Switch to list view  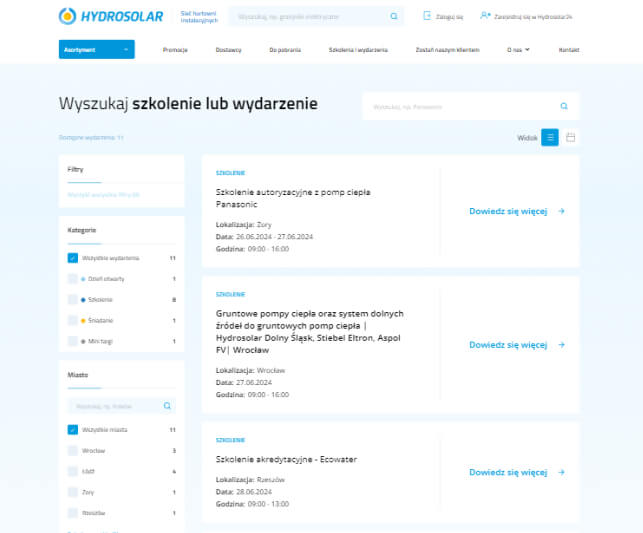550,137
